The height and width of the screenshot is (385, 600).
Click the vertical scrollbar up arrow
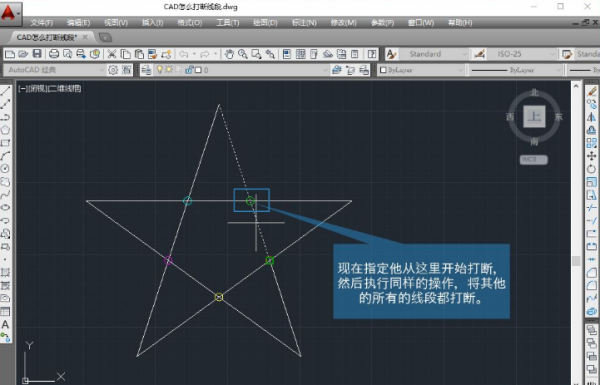pyautogui.click(x=576, y=86)
